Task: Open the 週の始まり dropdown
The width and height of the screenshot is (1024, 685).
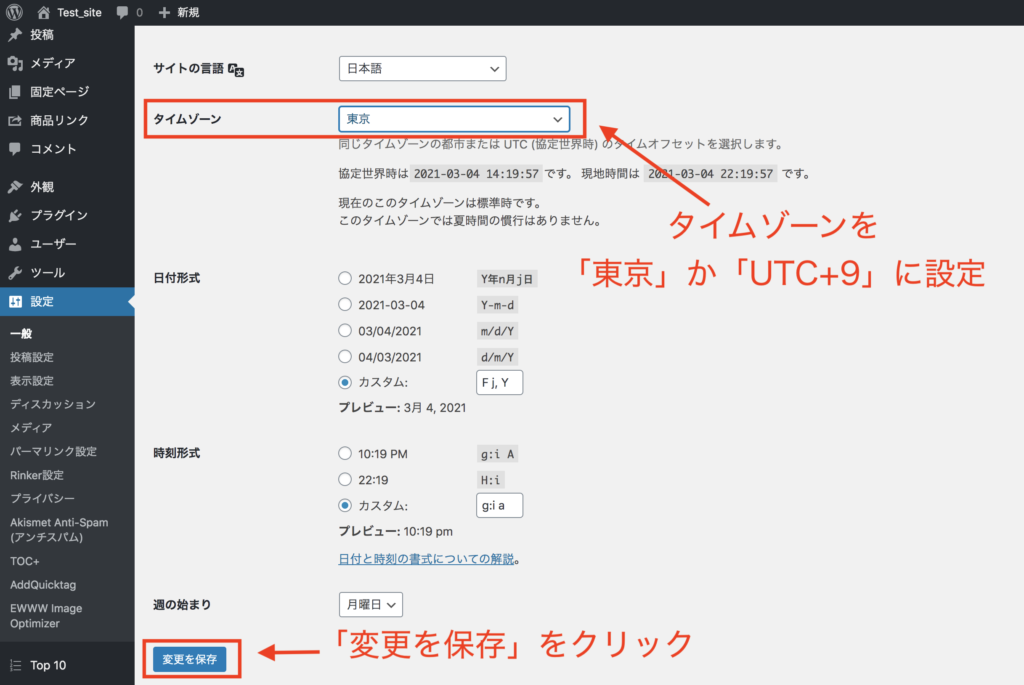Action: 371,604
